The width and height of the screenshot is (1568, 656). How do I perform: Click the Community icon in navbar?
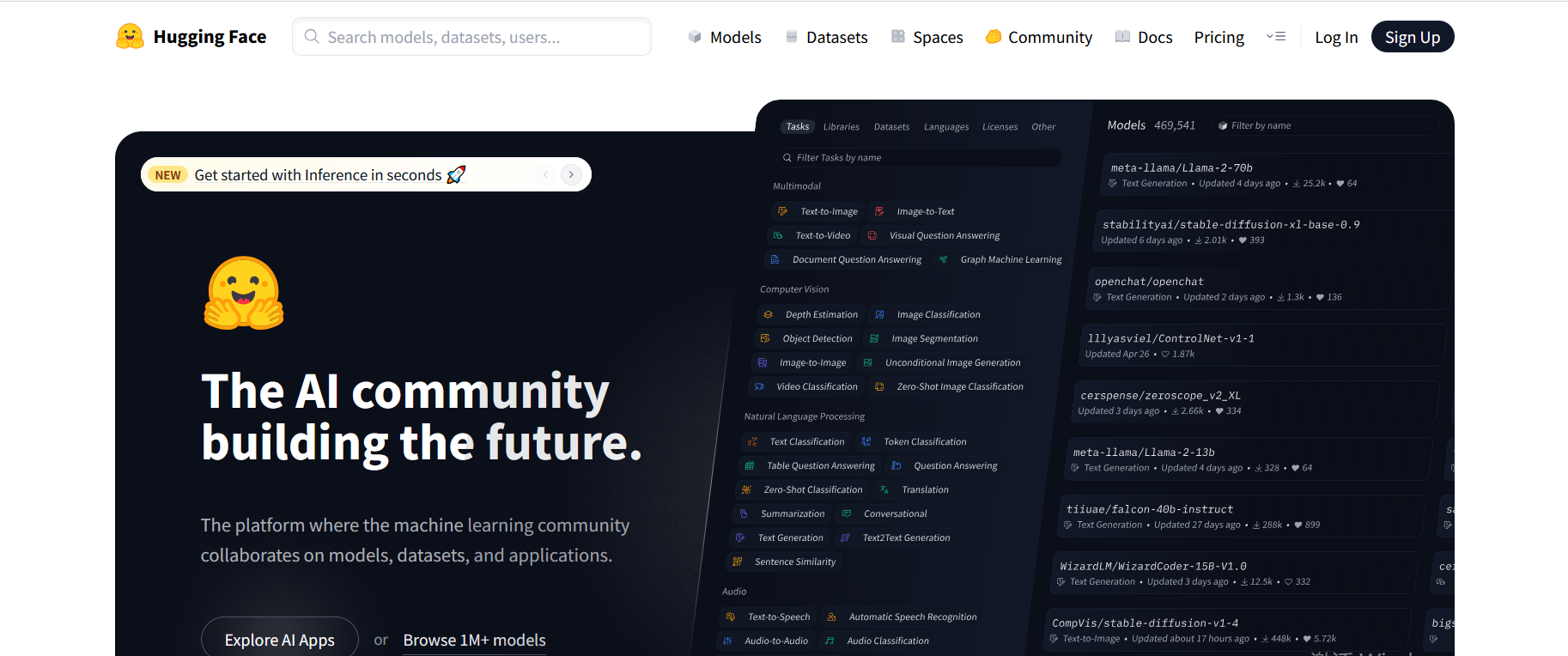pos(994,37)
